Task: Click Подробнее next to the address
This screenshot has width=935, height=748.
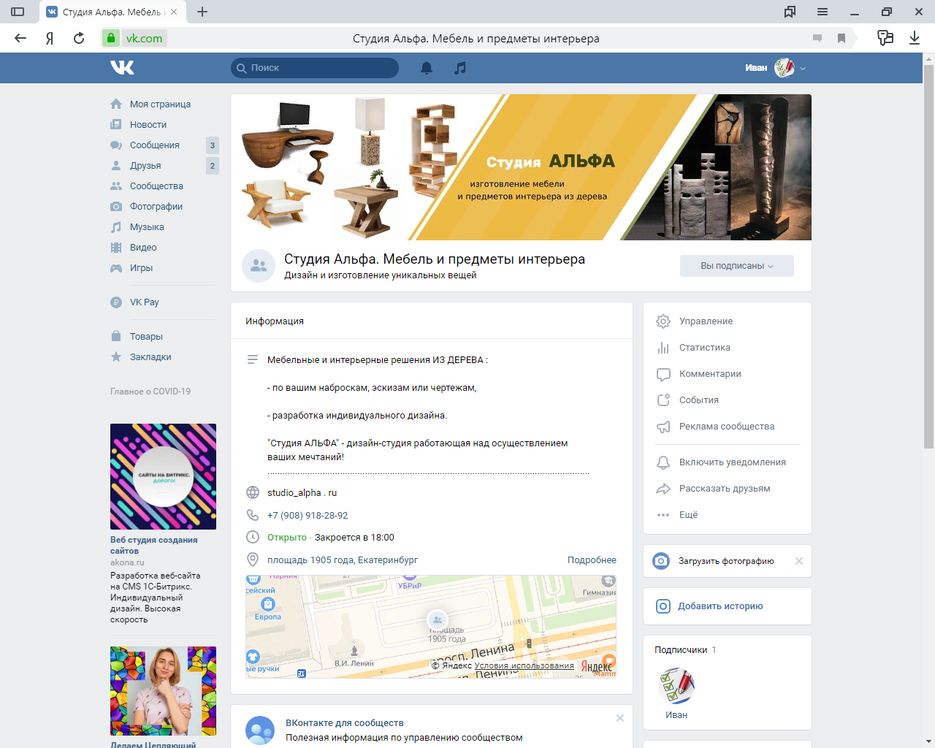Action: click(592, 560)
